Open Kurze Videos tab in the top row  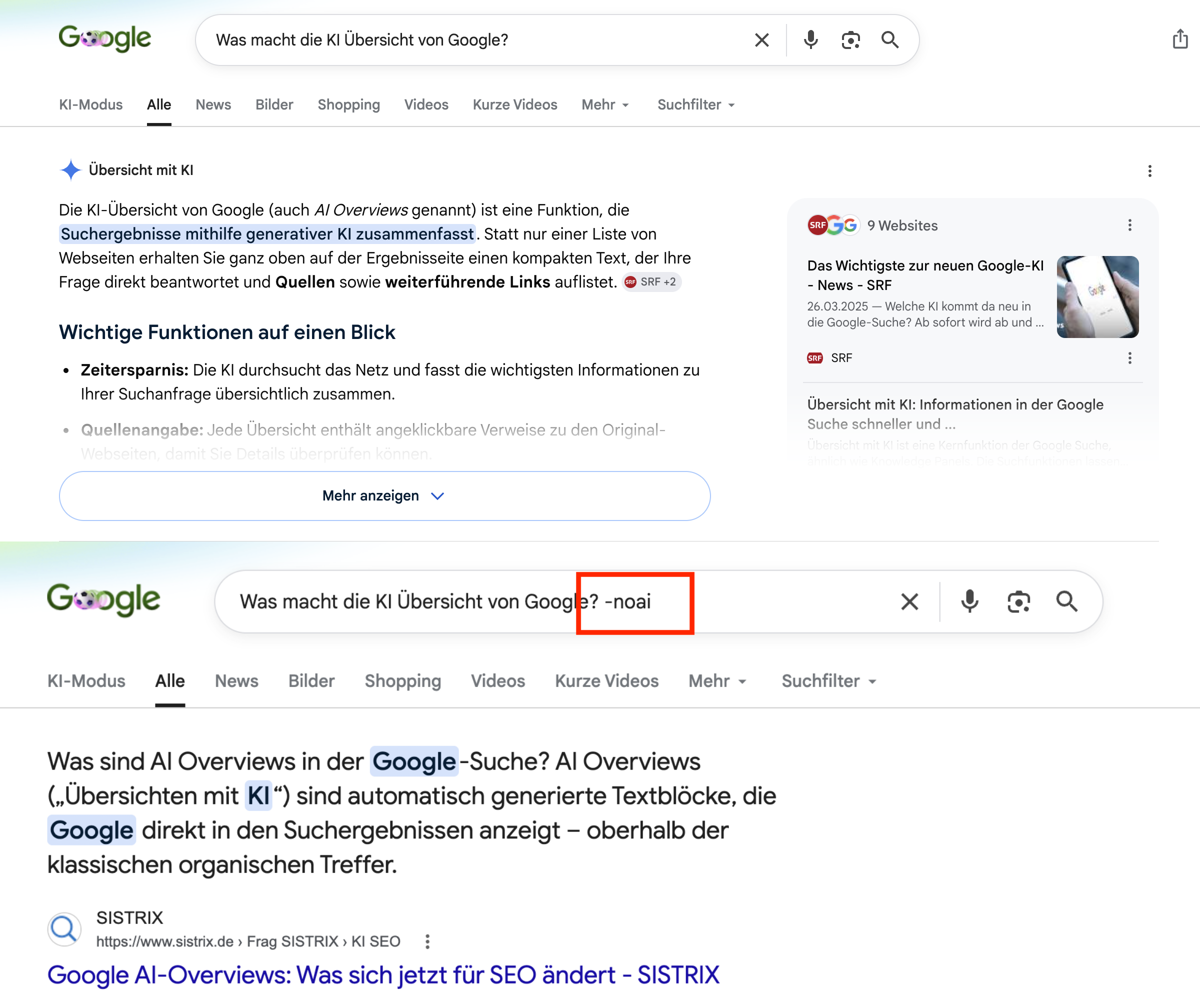515,104
